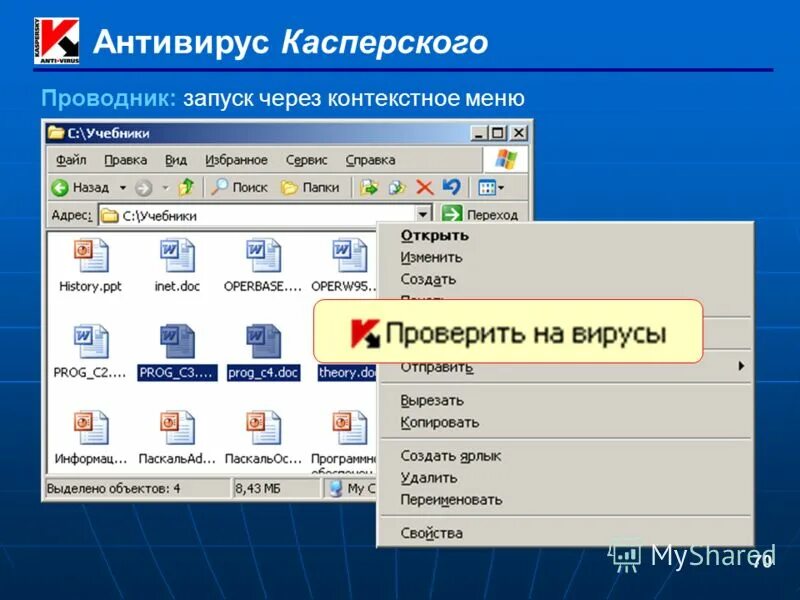Choose Свойства from the context menu
This screenshot has height=600, width=800.
(430, 533)
